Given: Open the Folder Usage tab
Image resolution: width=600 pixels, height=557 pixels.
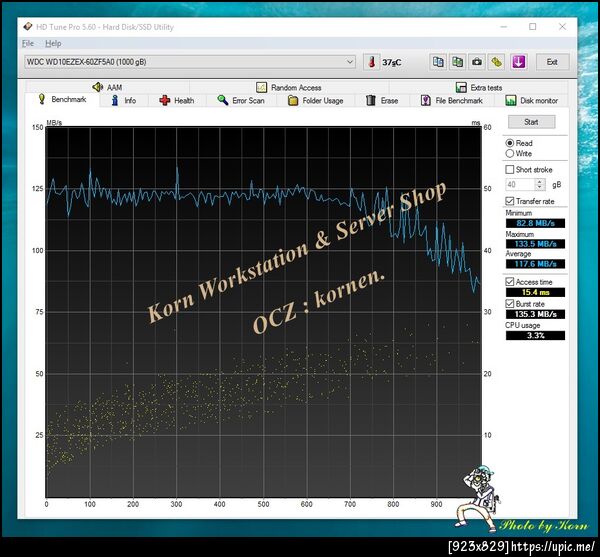Looking at the screenshot, I should [316, 101].
